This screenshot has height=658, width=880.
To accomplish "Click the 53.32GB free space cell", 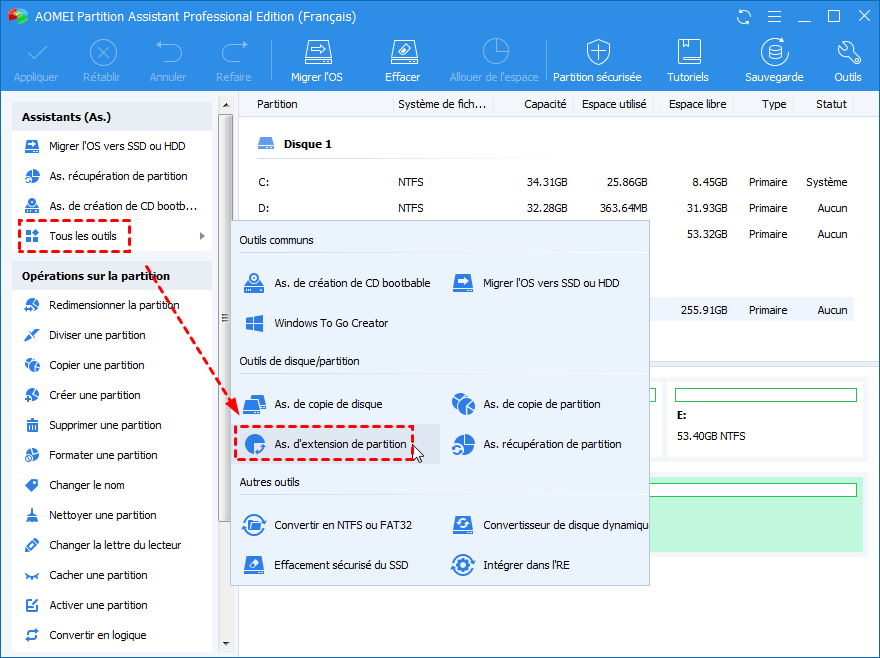I will coord(707,234).
